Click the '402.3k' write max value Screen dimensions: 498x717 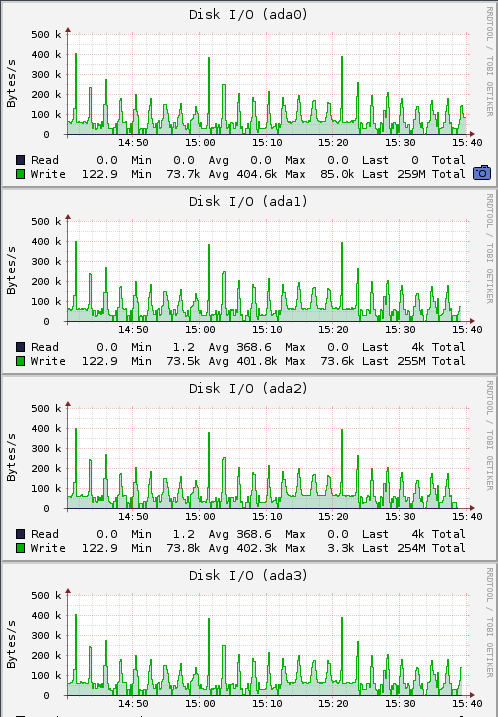tap(257, 548)
